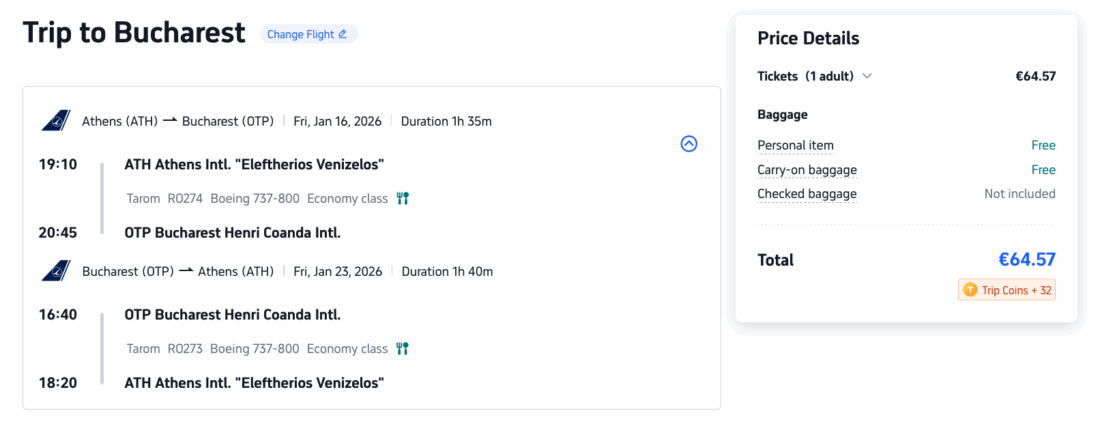Click the Checked baggage label

click(x=806, y=194)
